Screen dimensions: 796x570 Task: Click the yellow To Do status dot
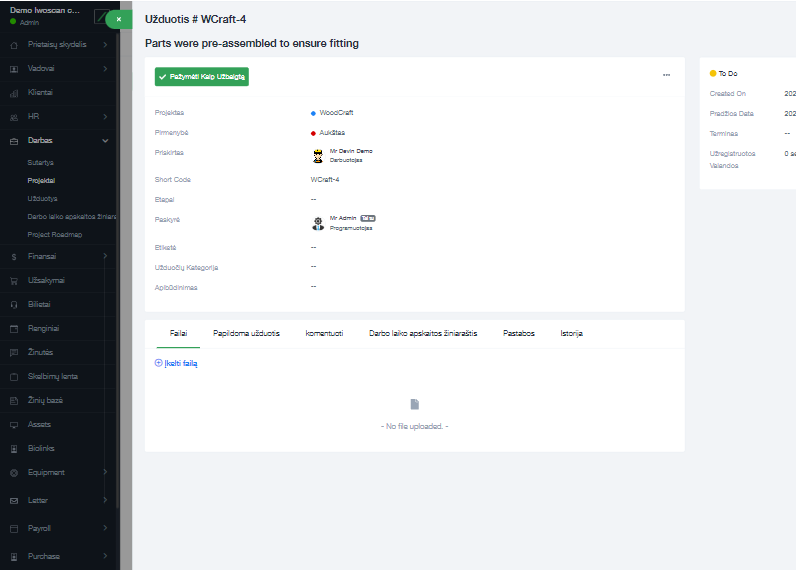712,74
